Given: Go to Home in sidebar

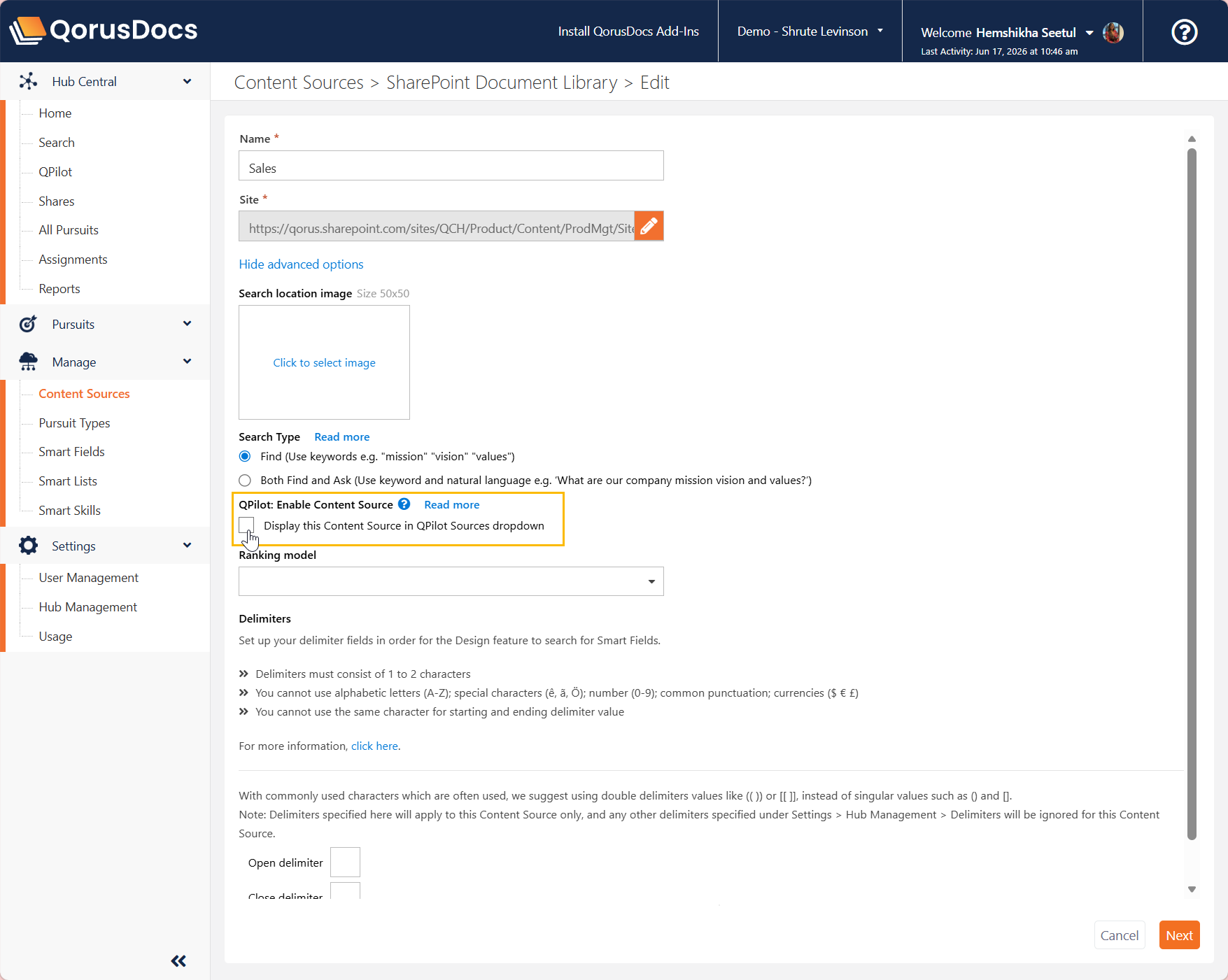Looking at the screenshot, I should [x=55, y=113].
